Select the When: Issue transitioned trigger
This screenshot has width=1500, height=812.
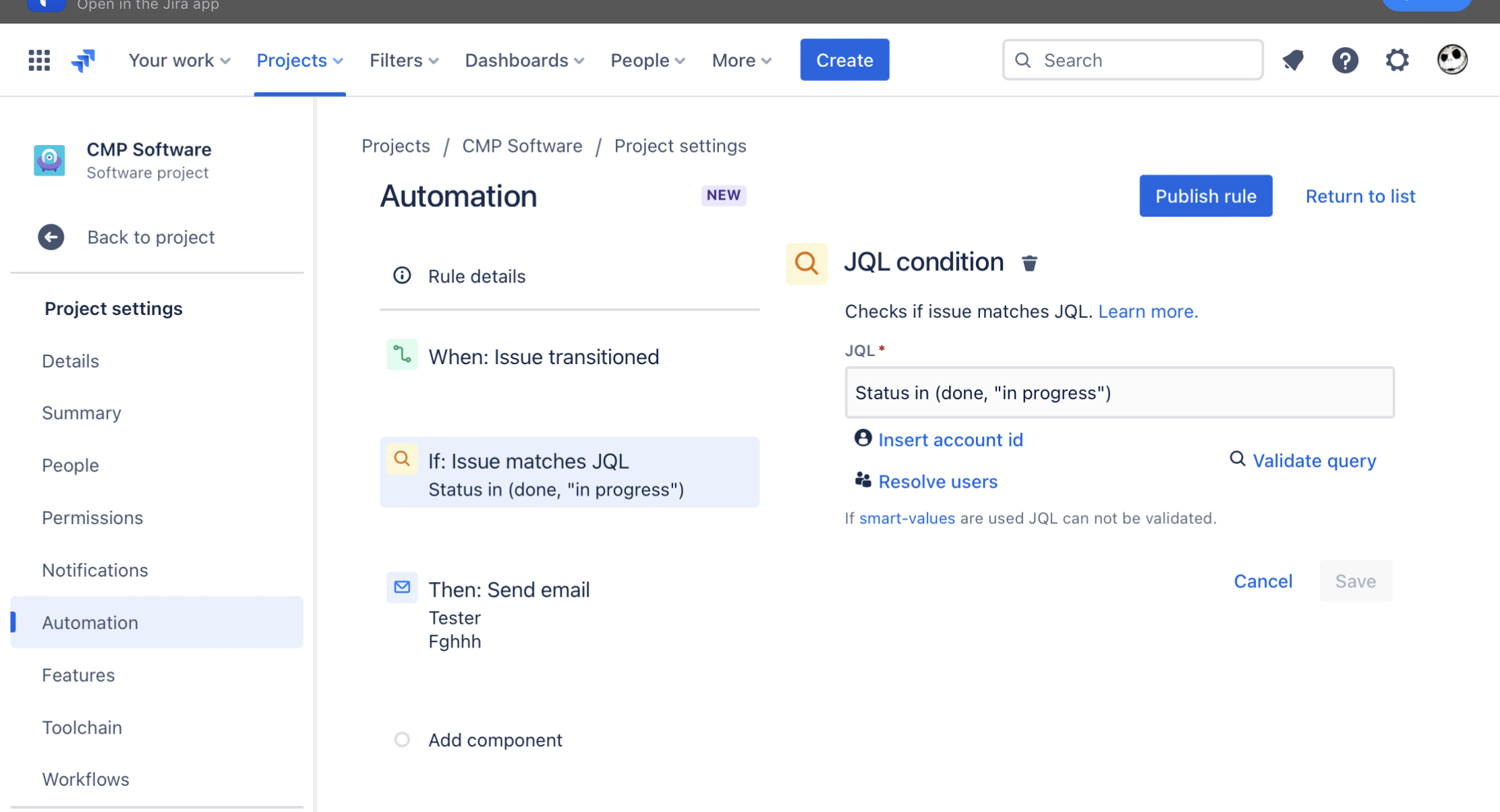point(544,357)
